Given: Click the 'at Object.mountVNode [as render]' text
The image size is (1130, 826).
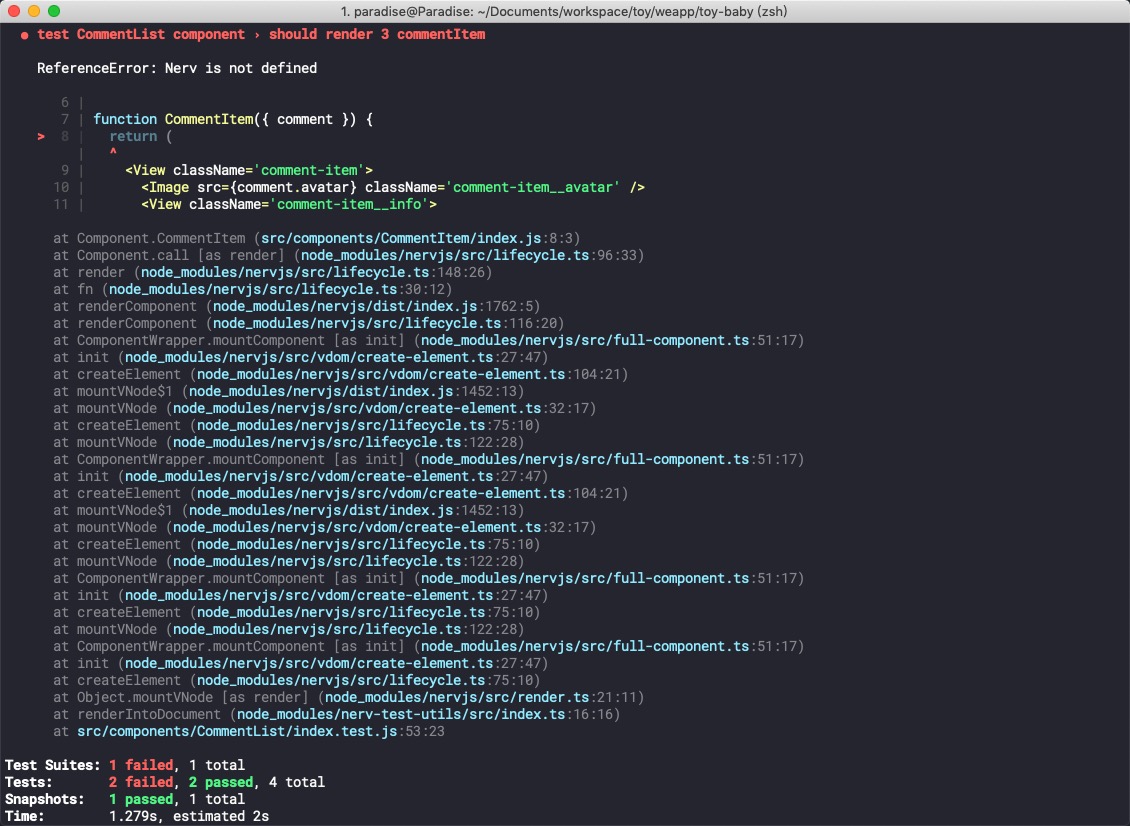Looking at the screenshot, I should click(181, 697).
